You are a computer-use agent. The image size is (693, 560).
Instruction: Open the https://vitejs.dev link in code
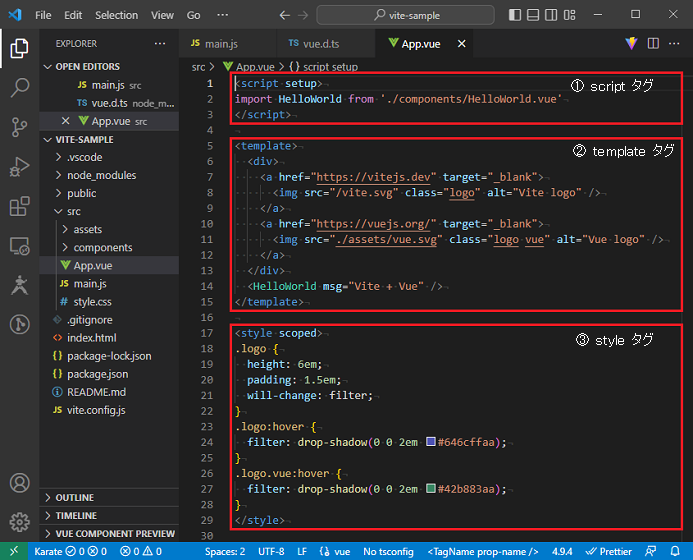point(373,177)
